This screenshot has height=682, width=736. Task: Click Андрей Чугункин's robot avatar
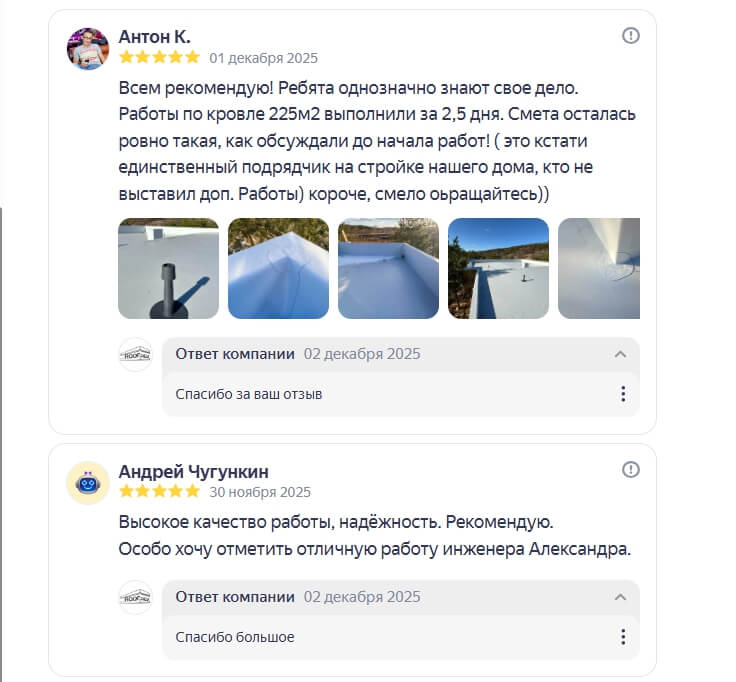pos(87,483)
